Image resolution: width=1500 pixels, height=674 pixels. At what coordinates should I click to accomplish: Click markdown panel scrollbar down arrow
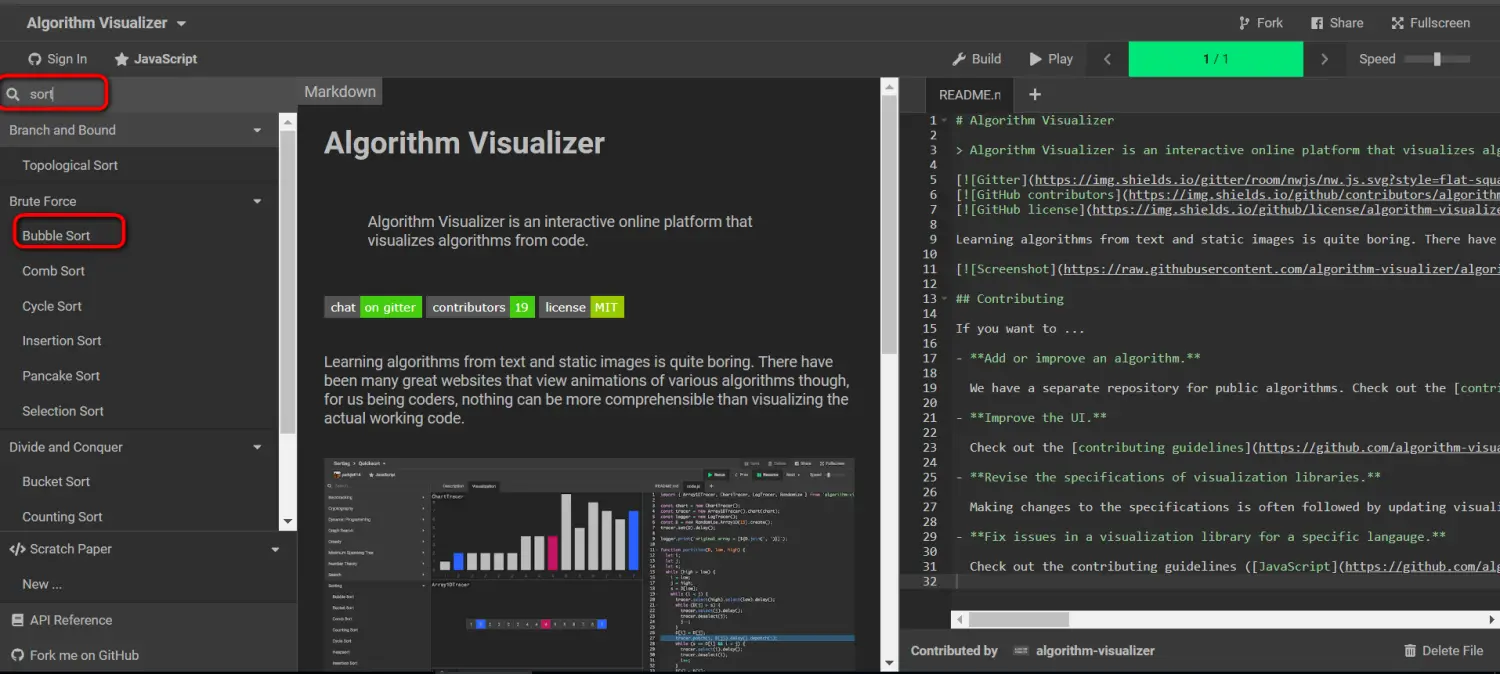coord(889,662)
